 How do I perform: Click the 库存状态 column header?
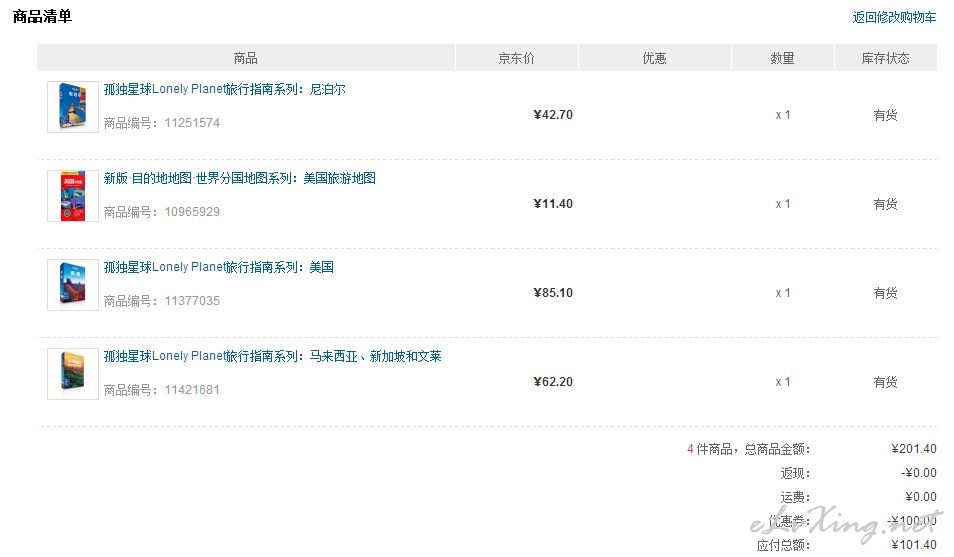coord(885,58)
